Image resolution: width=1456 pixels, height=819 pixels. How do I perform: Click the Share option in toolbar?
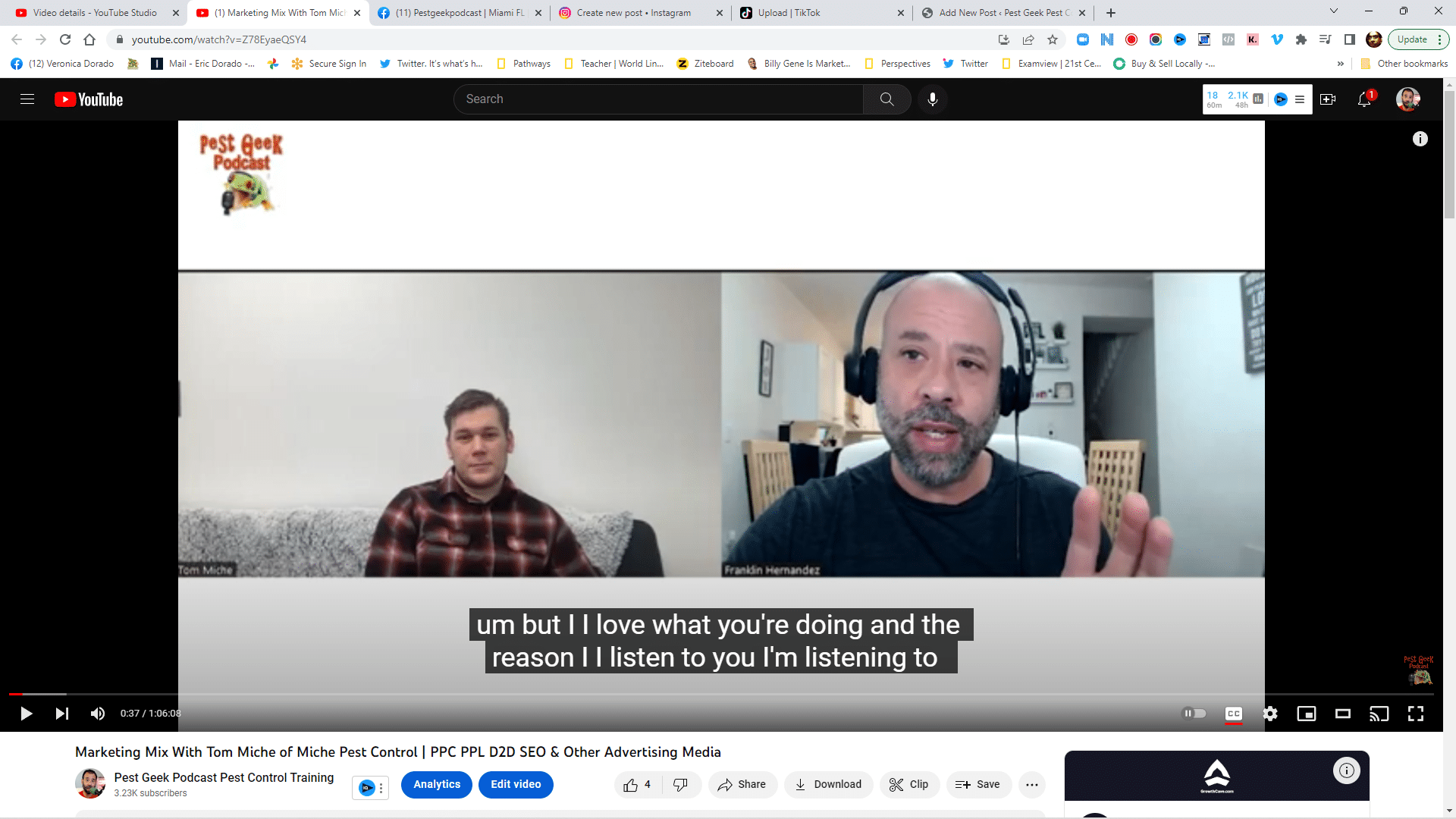click(x=740, y=784)
